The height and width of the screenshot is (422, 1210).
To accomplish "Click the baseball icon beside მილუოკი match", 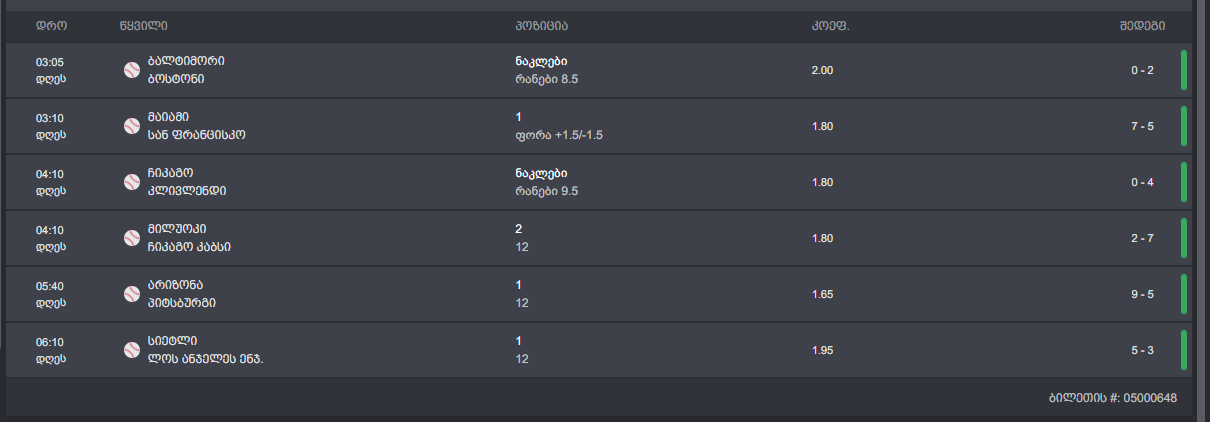I will coord(131,238).
